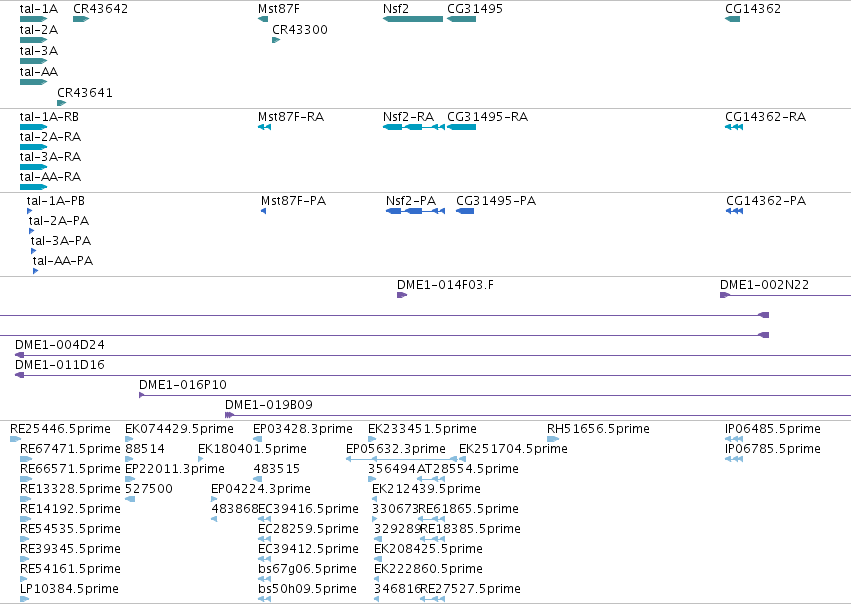Click the CG31495-PA protein label
851x604 pixels.
tap(496, 201)
